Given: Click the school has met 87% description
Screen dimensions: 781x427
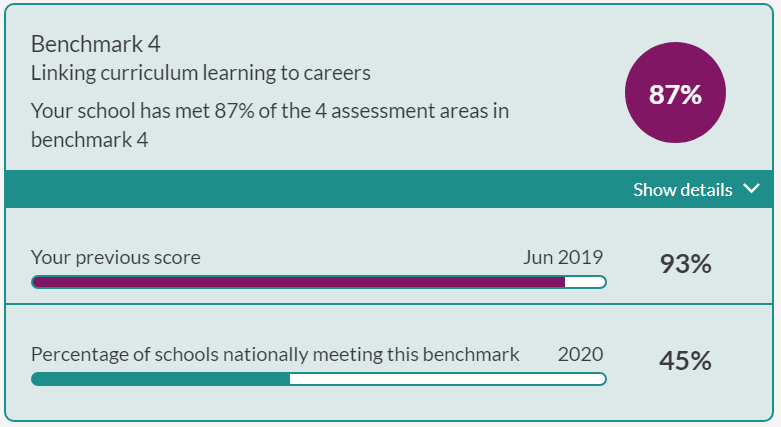Looking at the screenshot, I should coord(270,125).
